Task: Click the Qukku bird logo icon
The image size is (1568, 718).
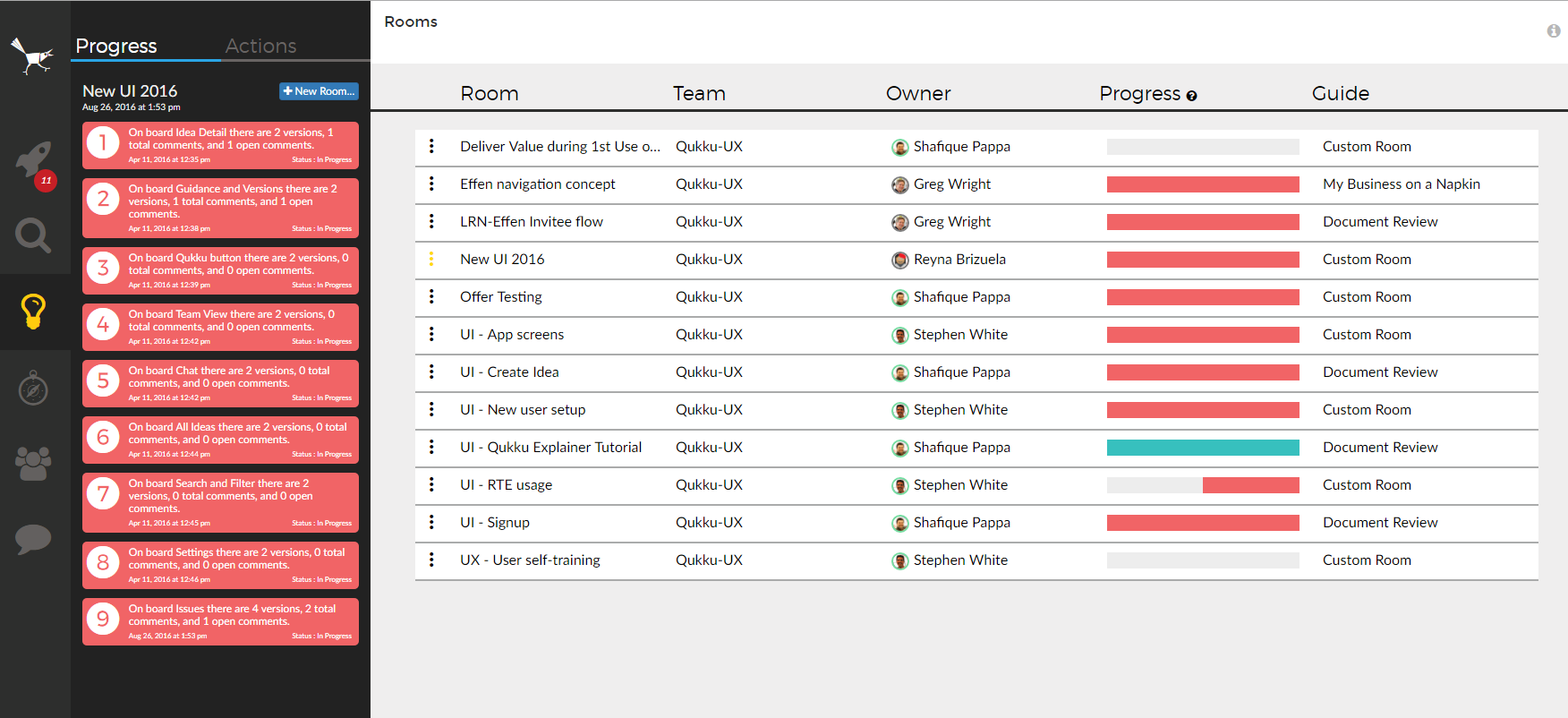Action: pyautogui.click(x=32, y=56)
